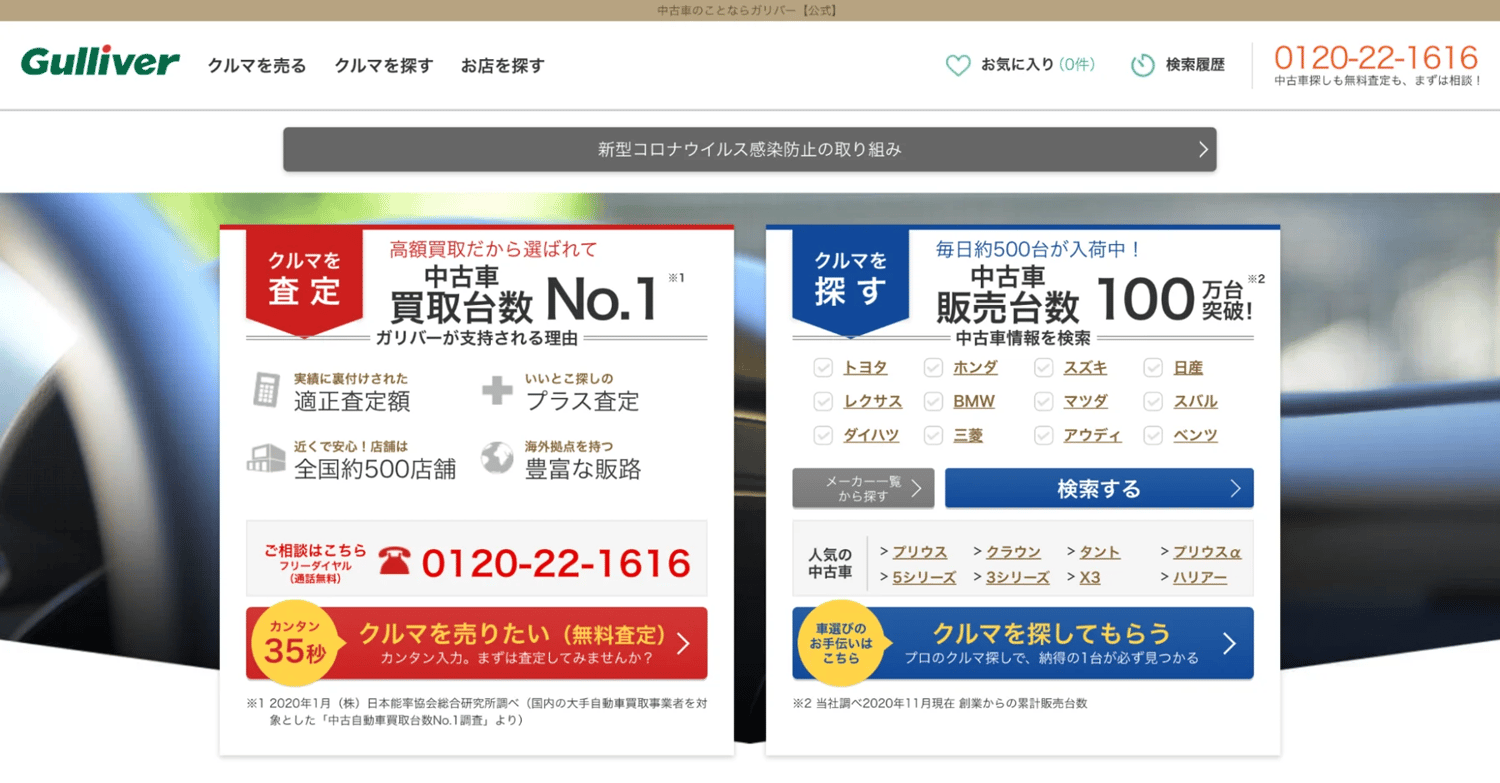This screenshot has width=1500, height=783.
Task: Click the building icon beside 全国約500店舗
Action: (x=264, y=458)
